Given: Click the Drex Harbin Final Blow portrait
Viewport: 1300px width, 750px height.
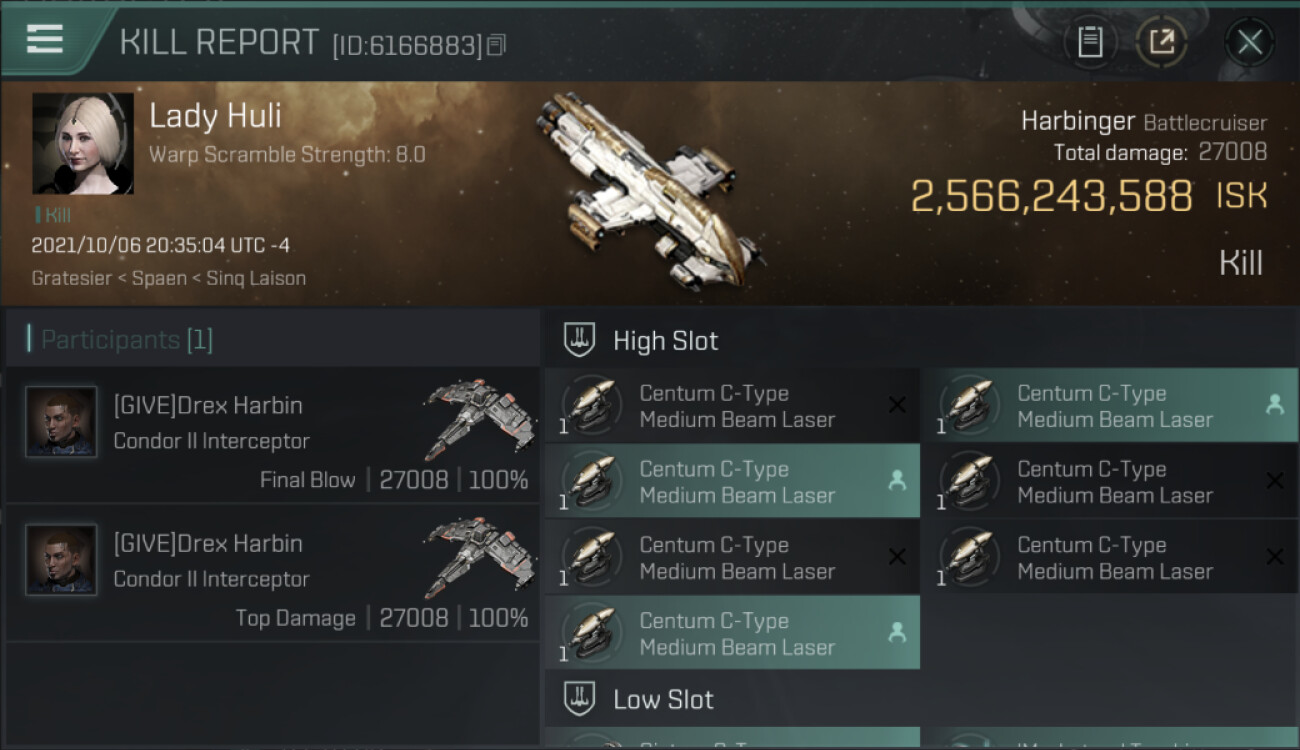Looking at the screenshot, I should [x=61, y=422].
